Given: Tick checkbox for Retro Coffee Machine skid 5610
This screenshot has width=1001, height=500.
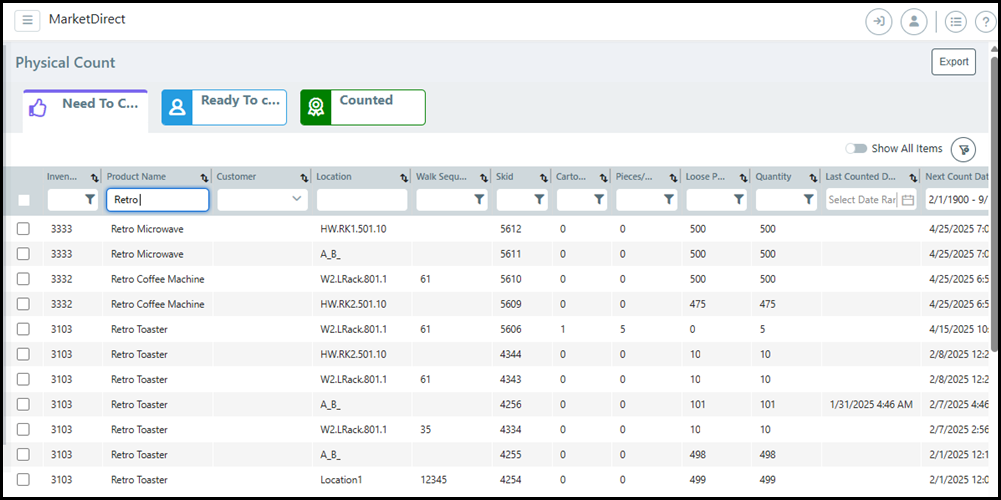Looking at the screenshot, I should click(24, 279).
